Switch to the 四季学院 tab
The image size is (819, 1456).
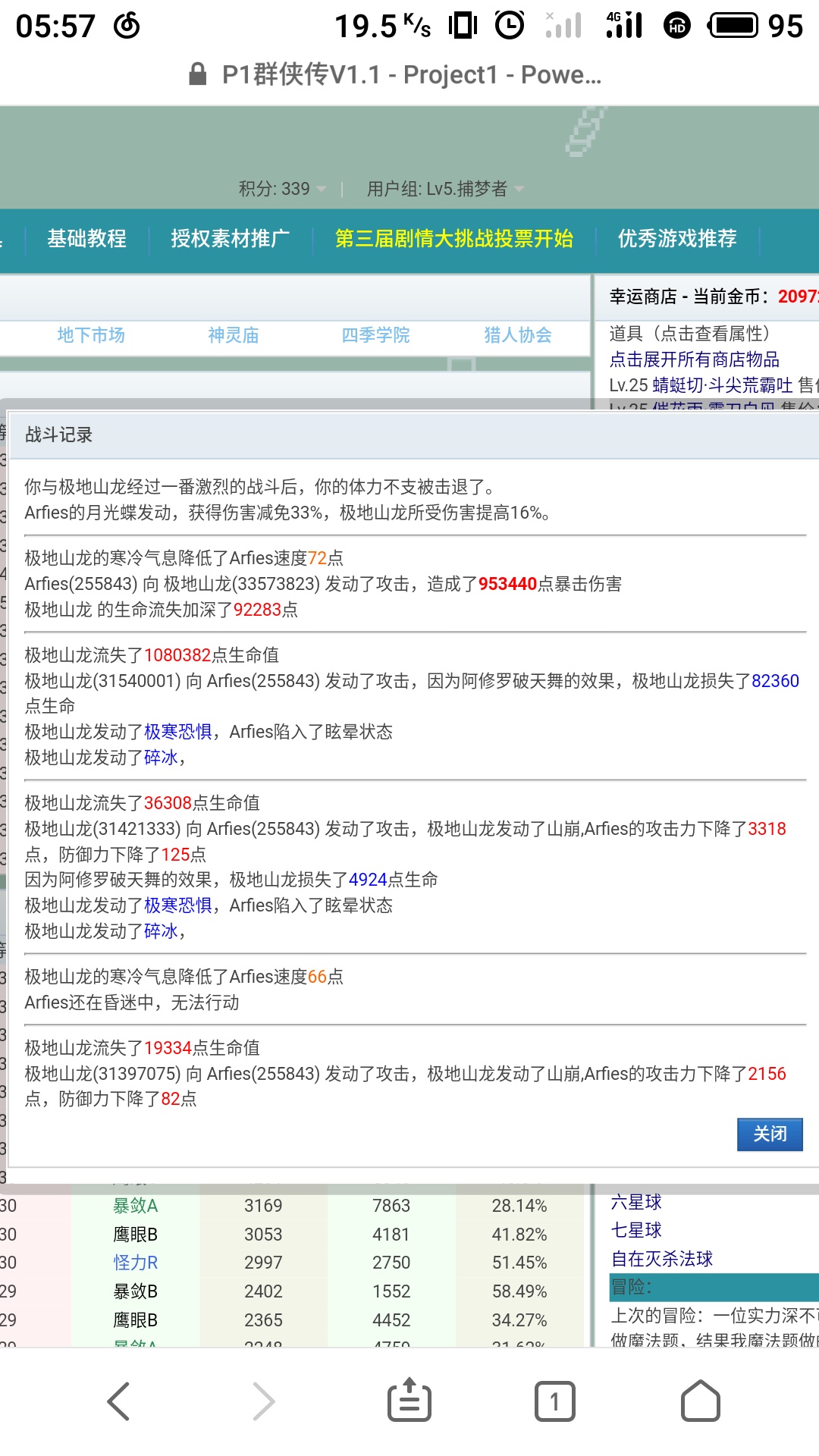(x=375, y=335)
